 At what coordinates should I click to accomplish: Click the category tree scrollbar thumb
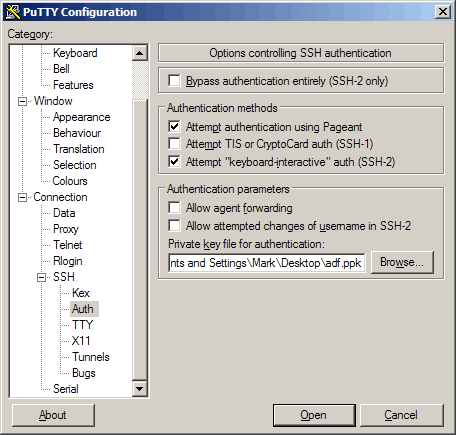click(140, 239)
